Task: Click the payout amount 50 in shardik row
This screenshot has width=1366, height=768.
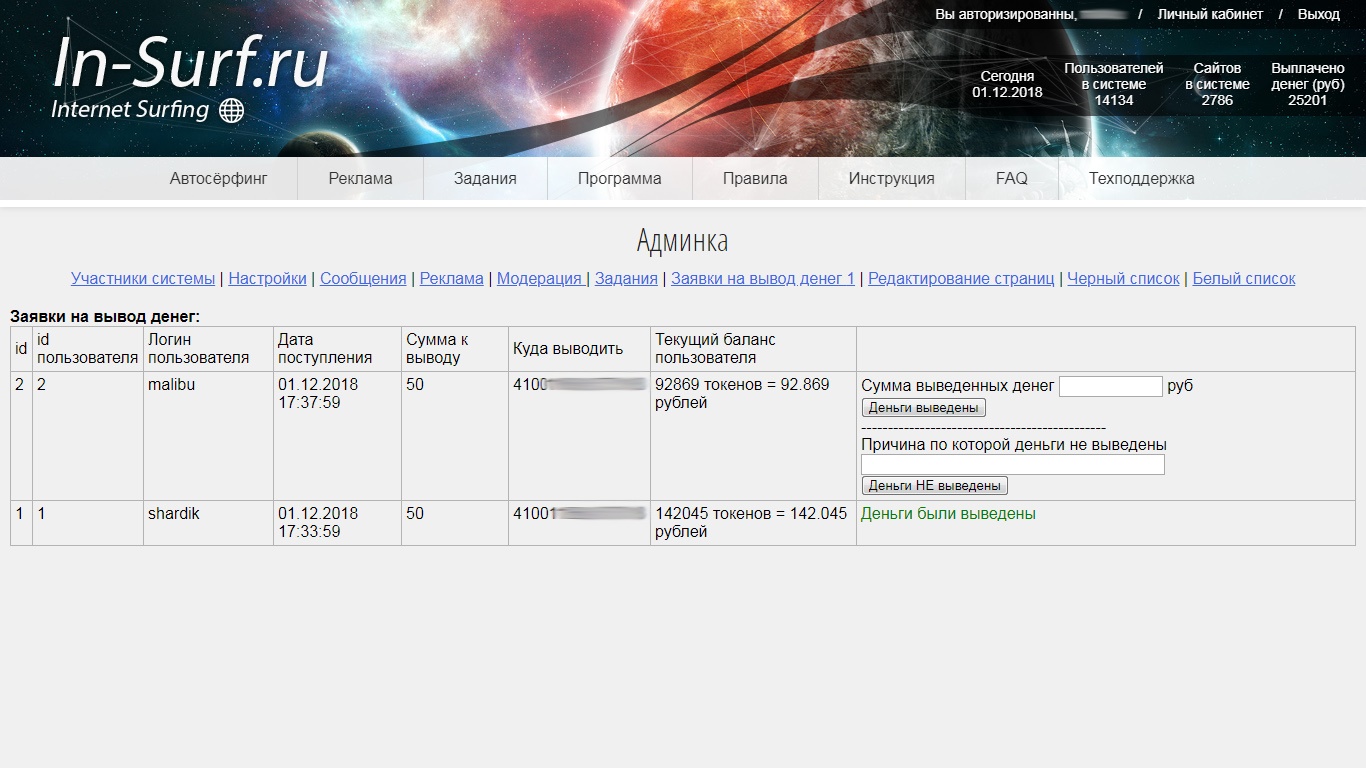Action: coord(454,523)
